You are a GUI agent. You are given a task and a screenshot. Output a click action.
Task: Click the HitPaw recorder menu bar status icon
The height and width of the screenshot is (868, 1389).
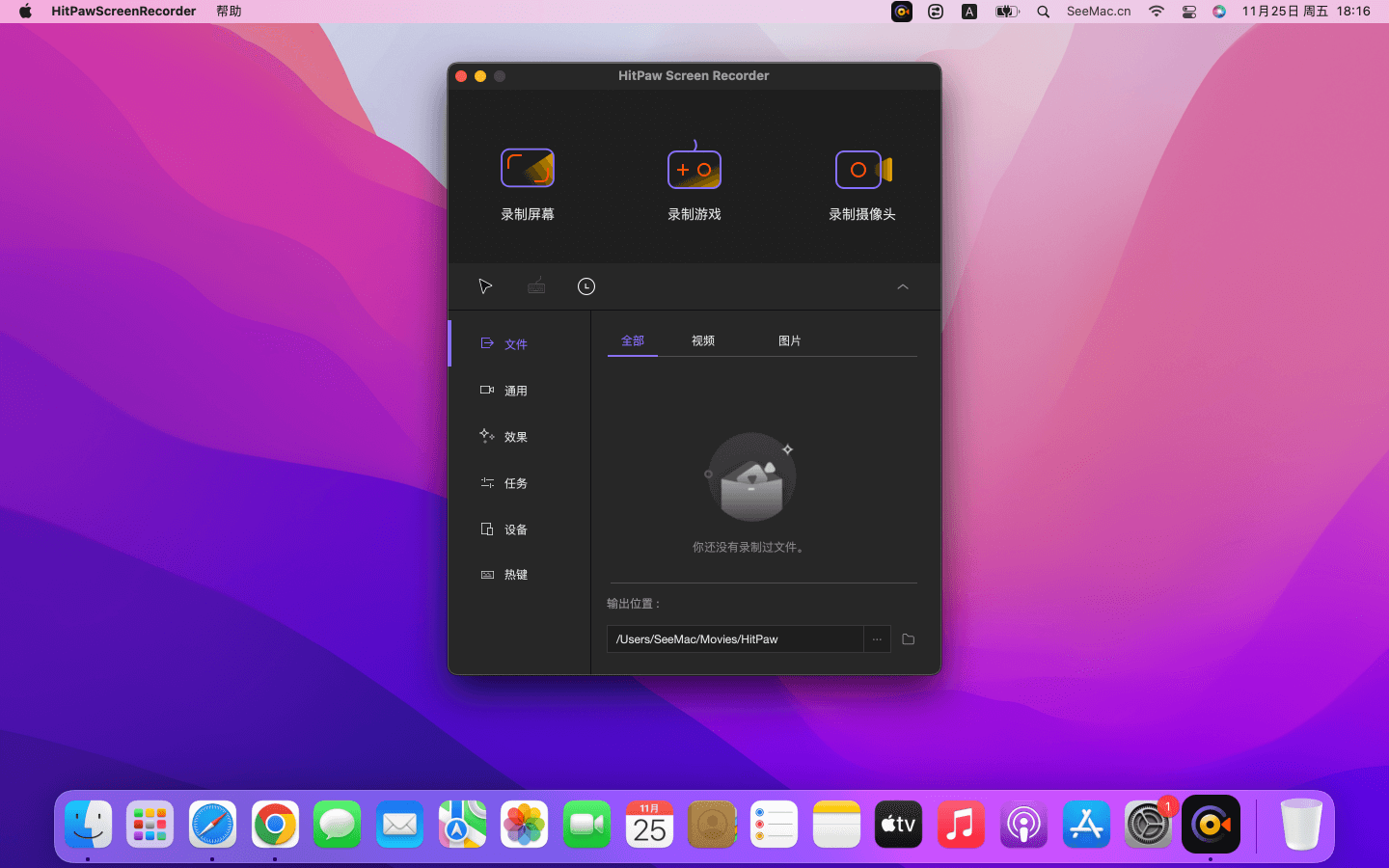[902, 12]
